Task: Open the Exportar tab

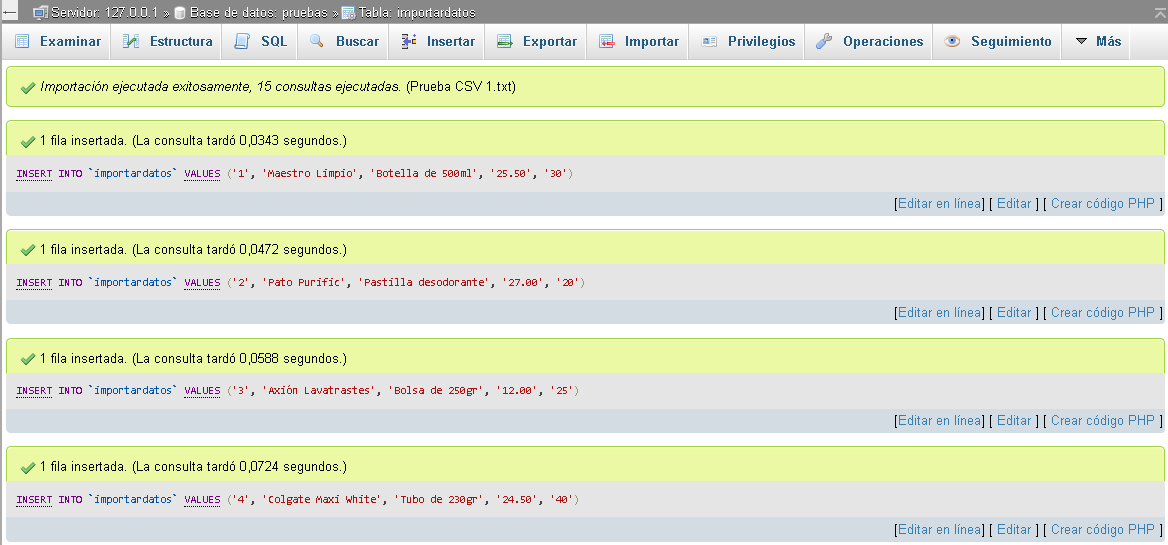Action: point(549,42)
